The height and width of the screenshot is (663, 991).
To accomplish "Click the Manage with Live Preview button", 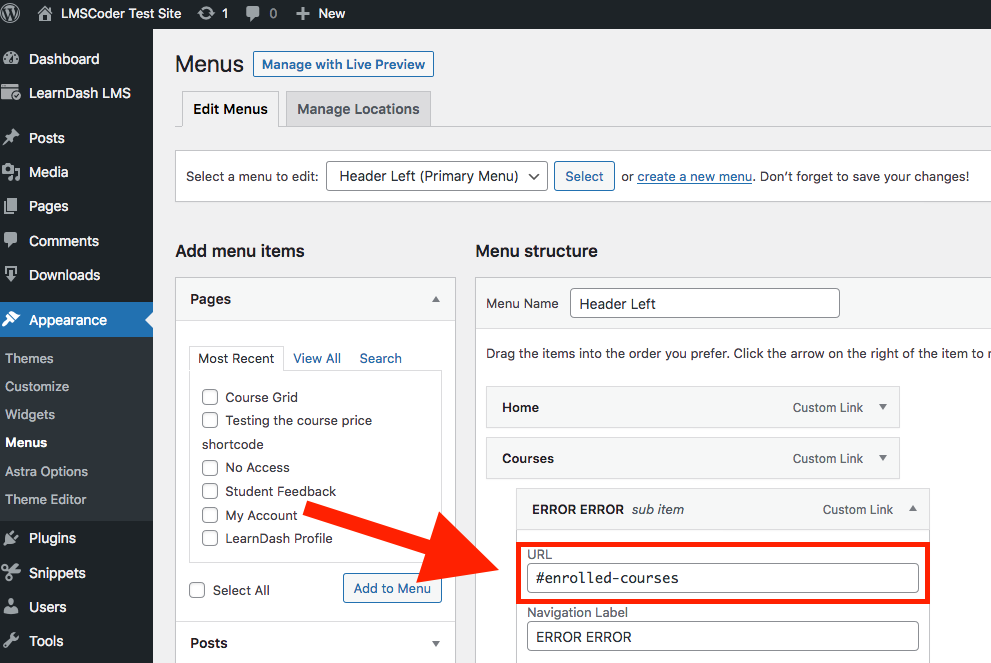I will [x=343, y=64].
